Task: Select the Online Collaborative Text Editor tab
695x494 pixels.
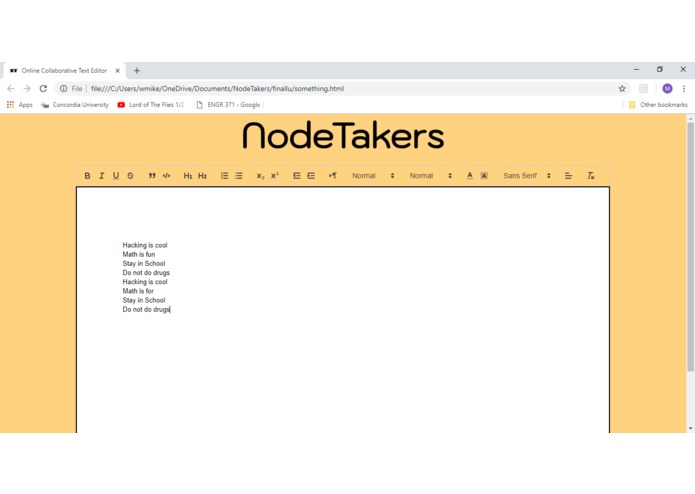Action: point(65,70)
